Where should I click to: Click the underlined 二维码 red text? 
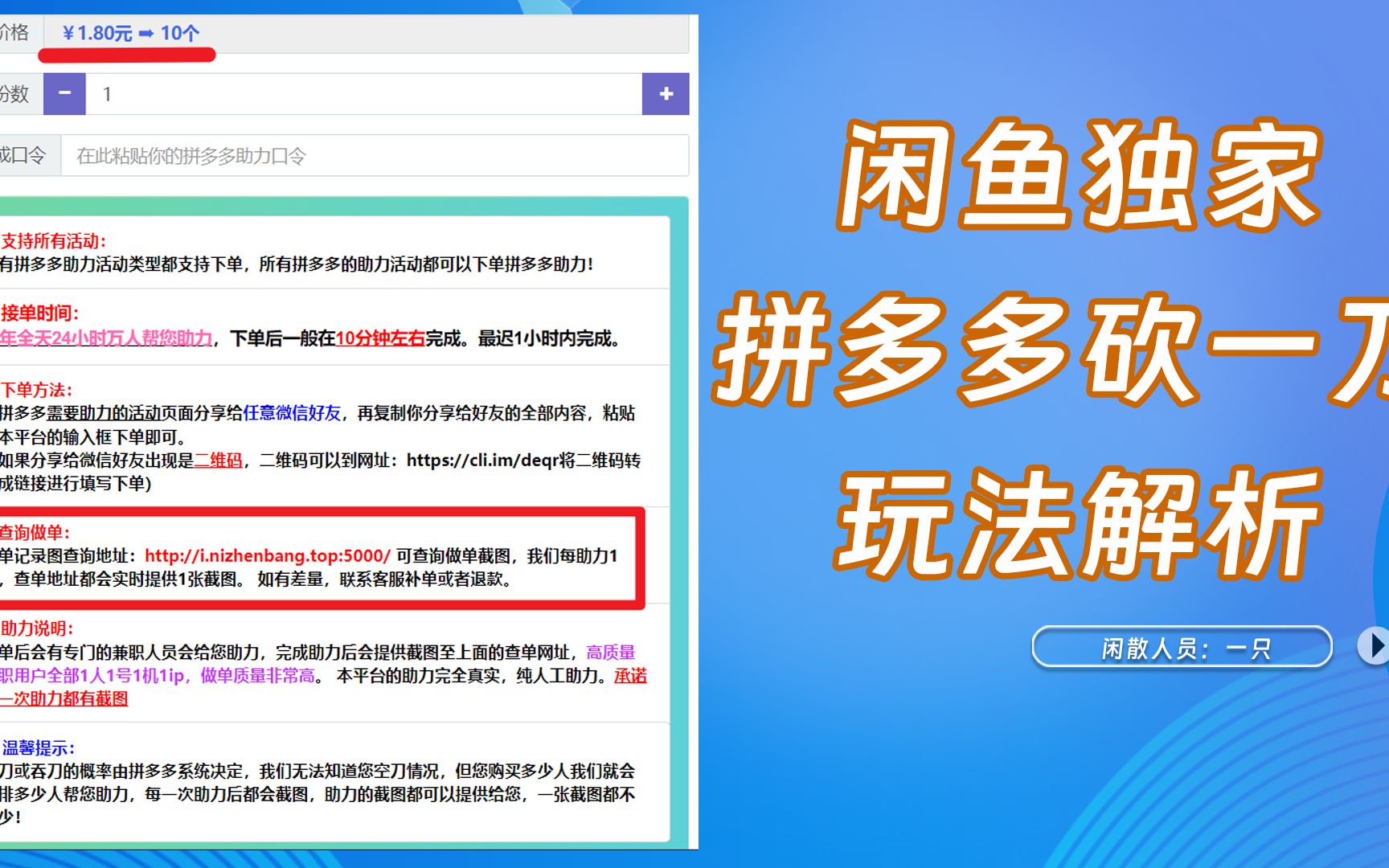coord(219,461)
